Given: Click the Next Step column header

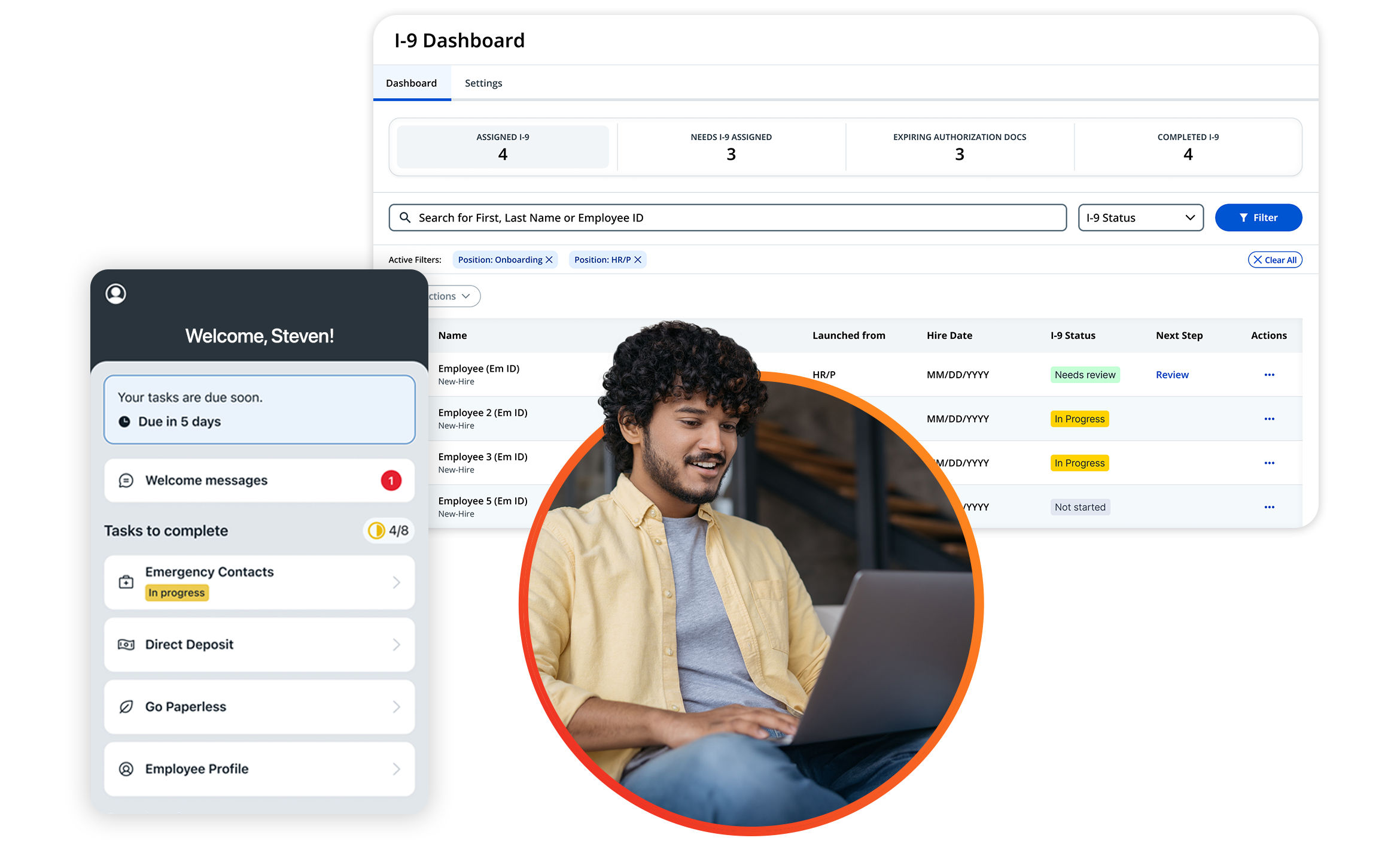Looking at the screenshot, I should pyautogui.click(x=1179, y=335).
